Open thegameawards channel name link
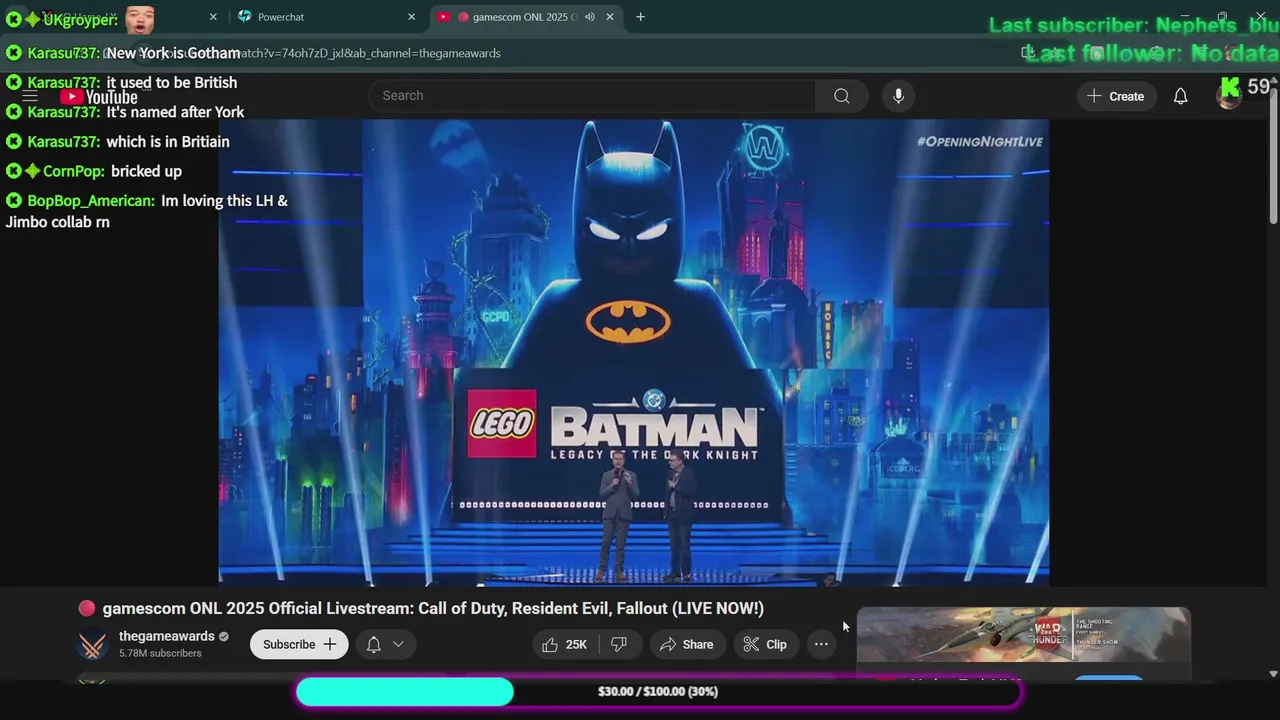 point(167,637)
